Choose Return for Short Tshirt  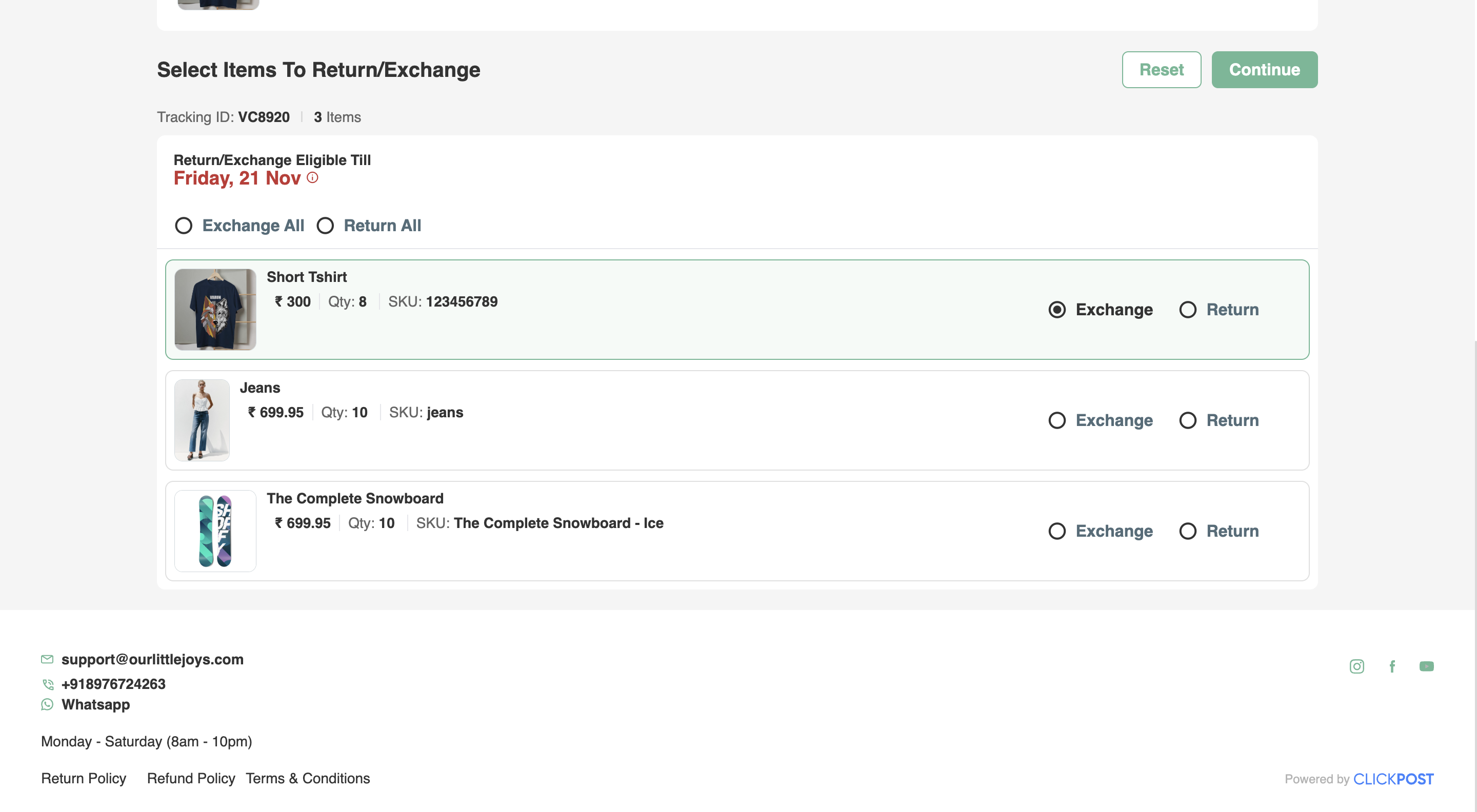click(x=1187, y=310)
